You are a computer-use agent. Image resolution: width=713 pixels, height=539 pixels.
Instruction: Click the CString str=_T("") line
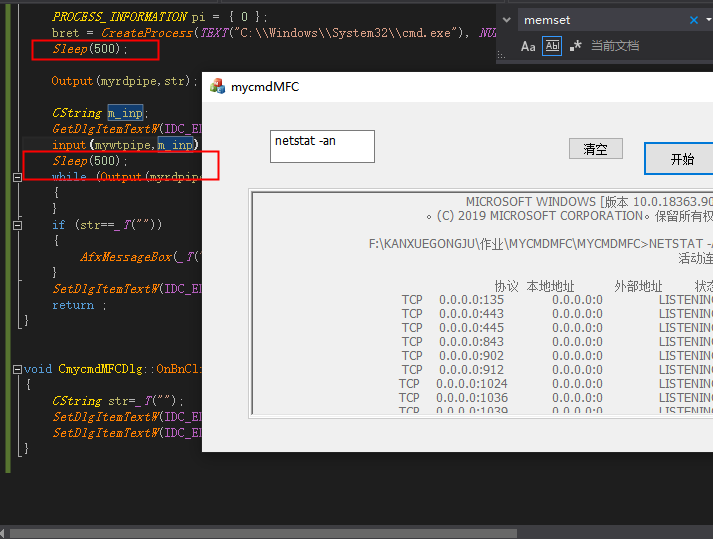point(118,401)
